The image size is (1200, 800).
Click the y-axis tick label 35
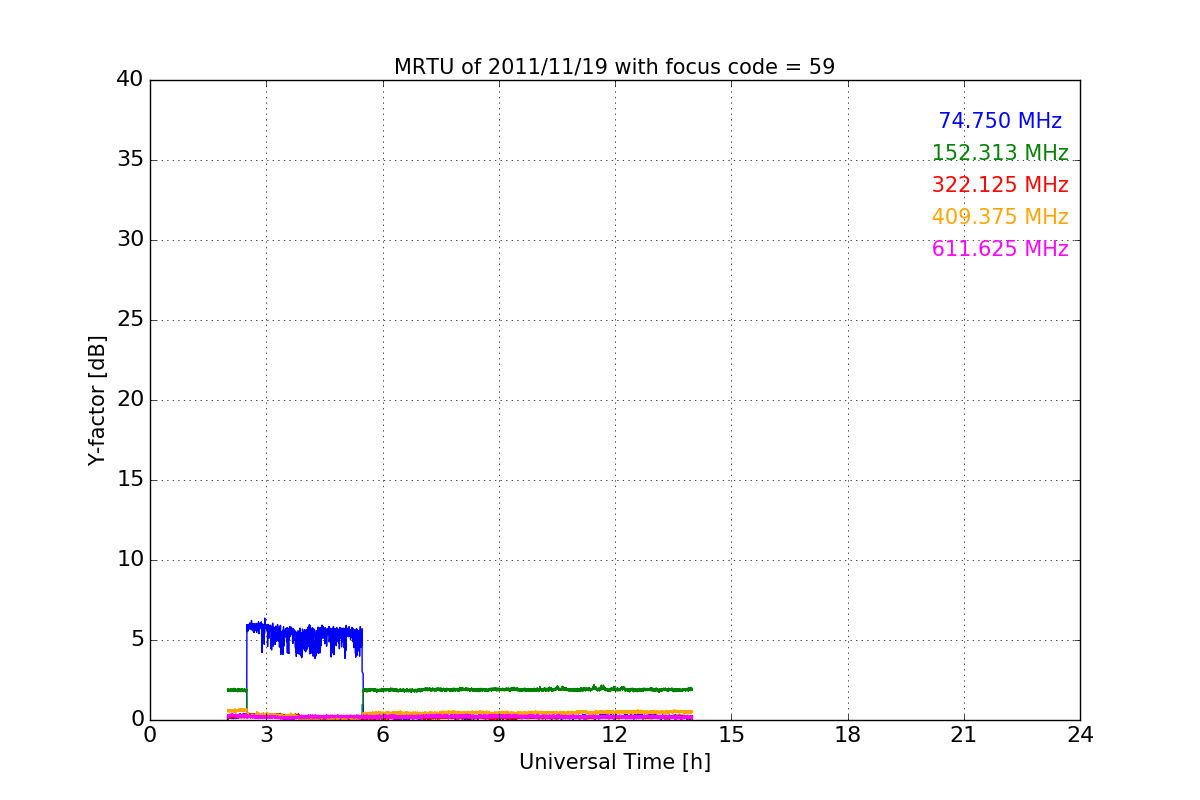point(130,160)
